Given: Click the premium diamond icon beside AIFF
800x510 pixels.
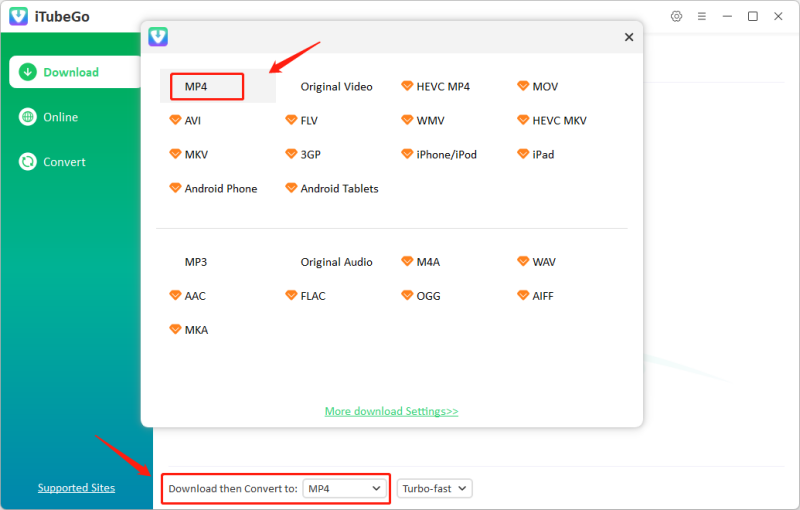Looking at the screenshot, I should 523,295.
